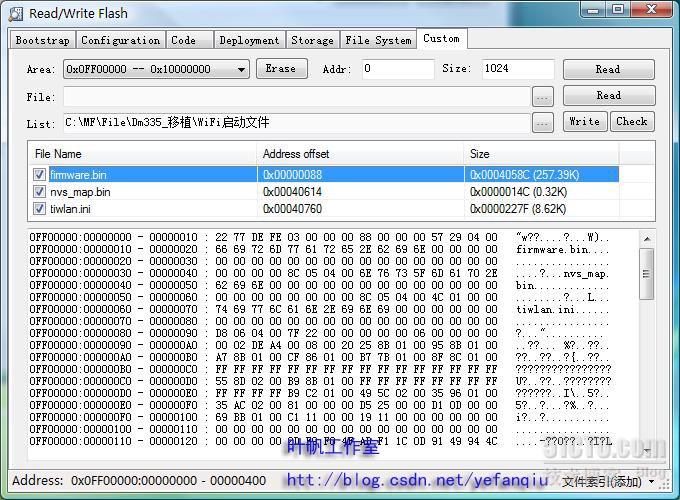Sort by Address offset column header
Screen dimensions: 680x500
point(361,154)
